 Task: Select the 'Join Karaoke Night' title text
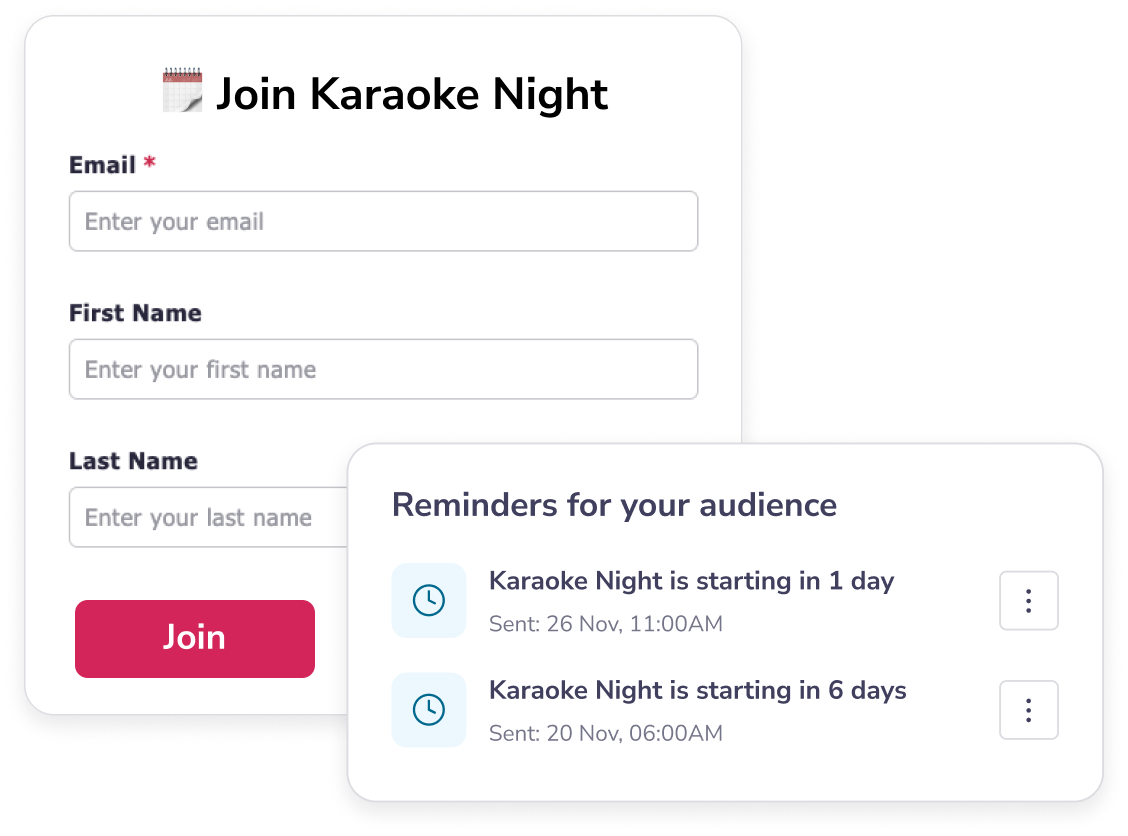(x=412, y=93)
